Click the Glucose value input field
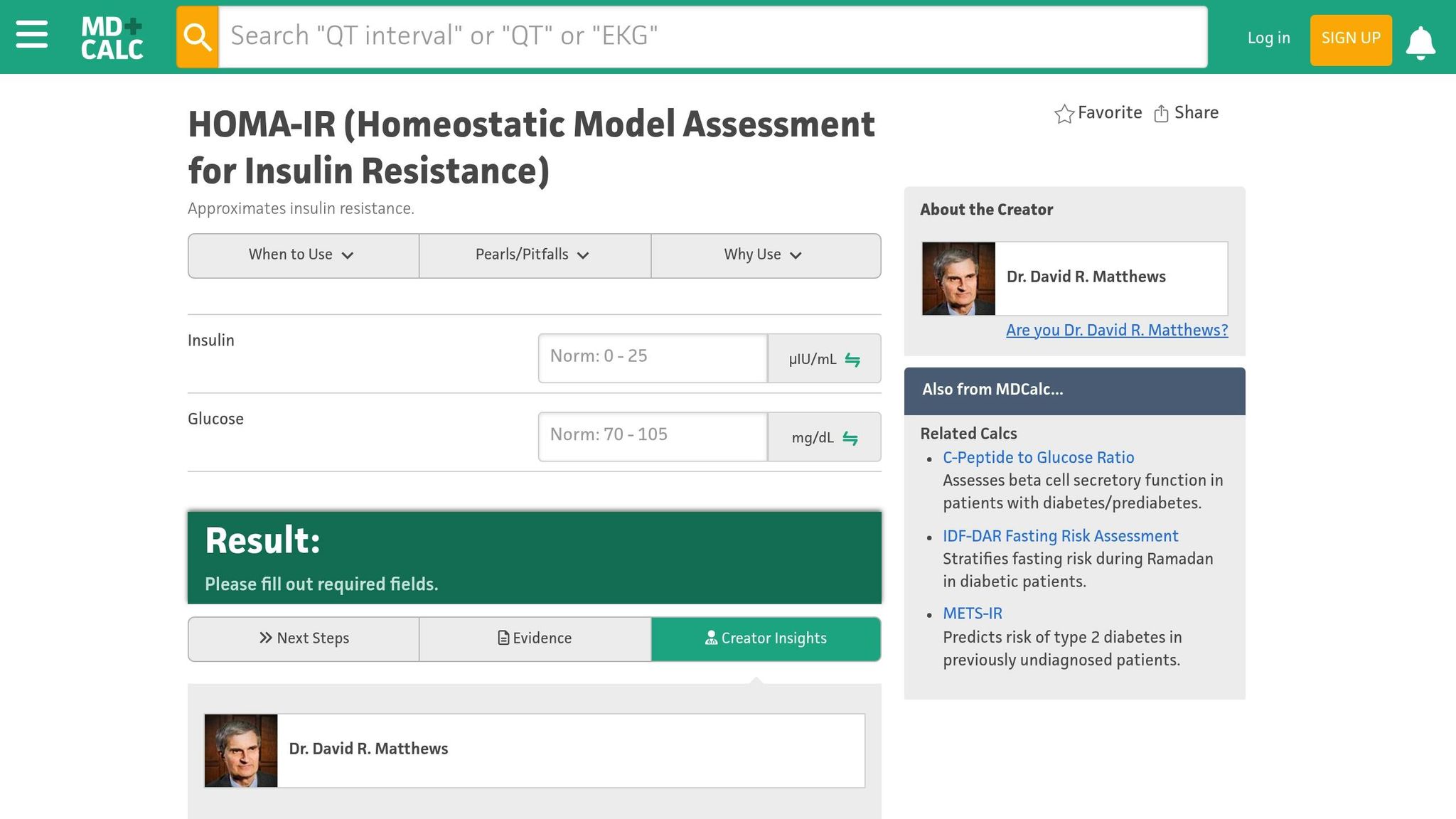 click(652, 436)
